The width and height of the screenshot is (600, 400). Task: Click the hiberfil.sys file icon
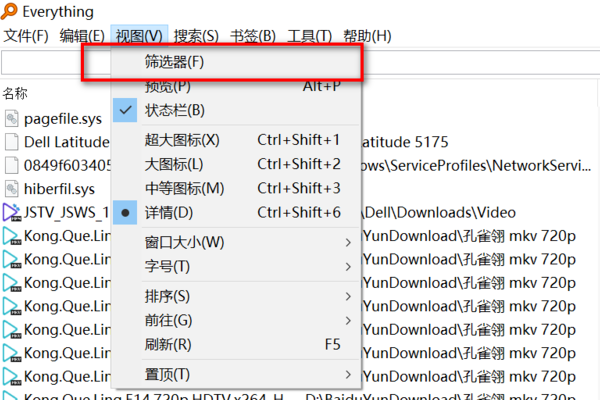tap(11, 189)
